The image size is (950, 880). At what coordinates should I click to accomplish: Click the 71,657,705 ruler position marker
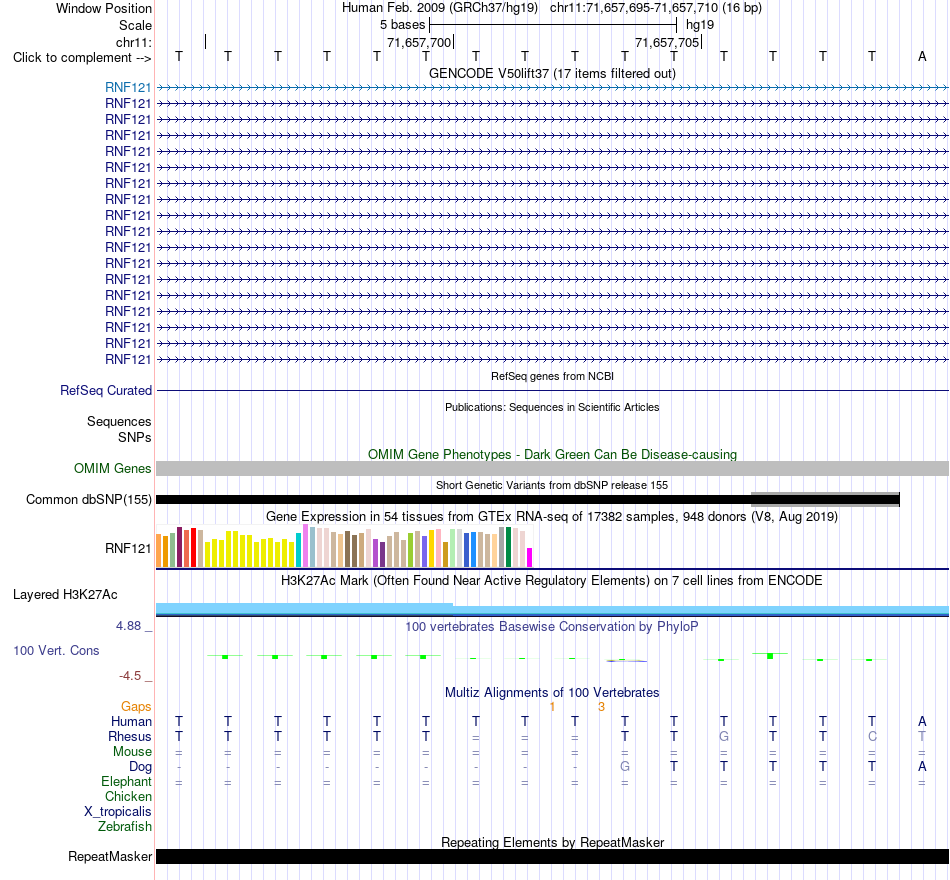pyautogui.click(x=667, y=42)
